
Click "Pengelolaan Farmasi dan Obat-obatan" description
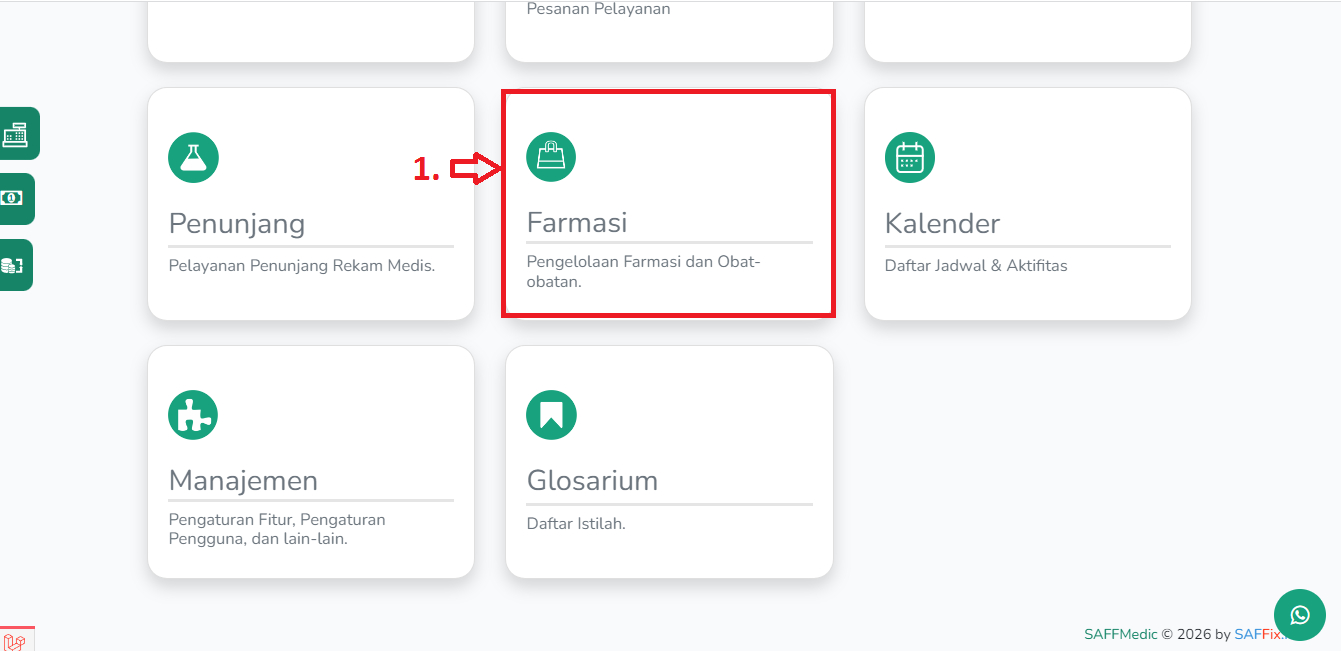click(x=643, y=271)
